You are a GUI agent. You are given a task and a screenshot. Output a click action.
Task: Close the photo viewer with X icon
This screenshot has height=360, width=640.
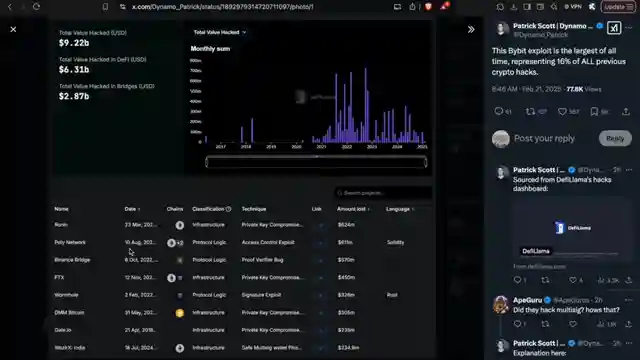point(13,29)
